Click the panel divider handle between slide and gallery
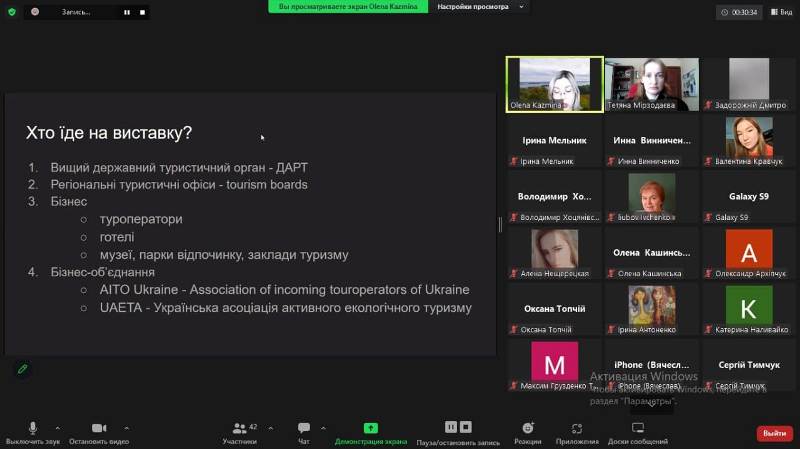This screenshot has height=449, width=800. (x=500, y=224)
